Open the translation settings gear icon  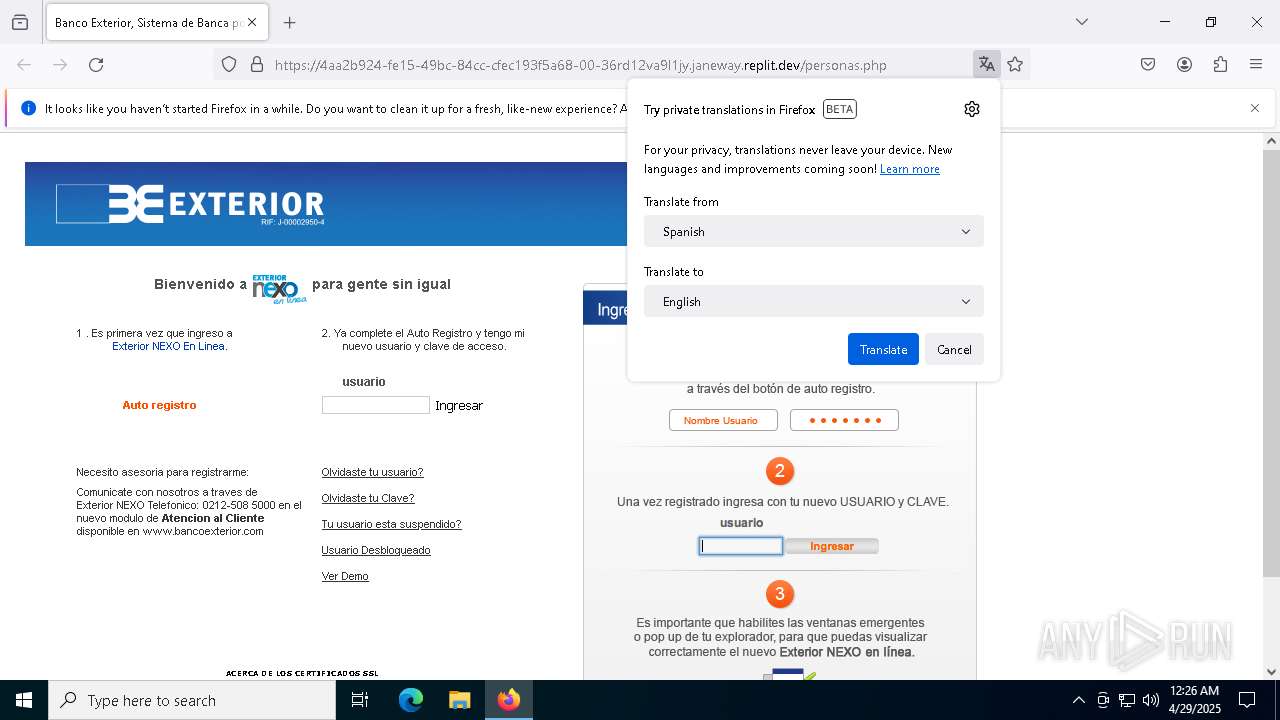[972, 109]
